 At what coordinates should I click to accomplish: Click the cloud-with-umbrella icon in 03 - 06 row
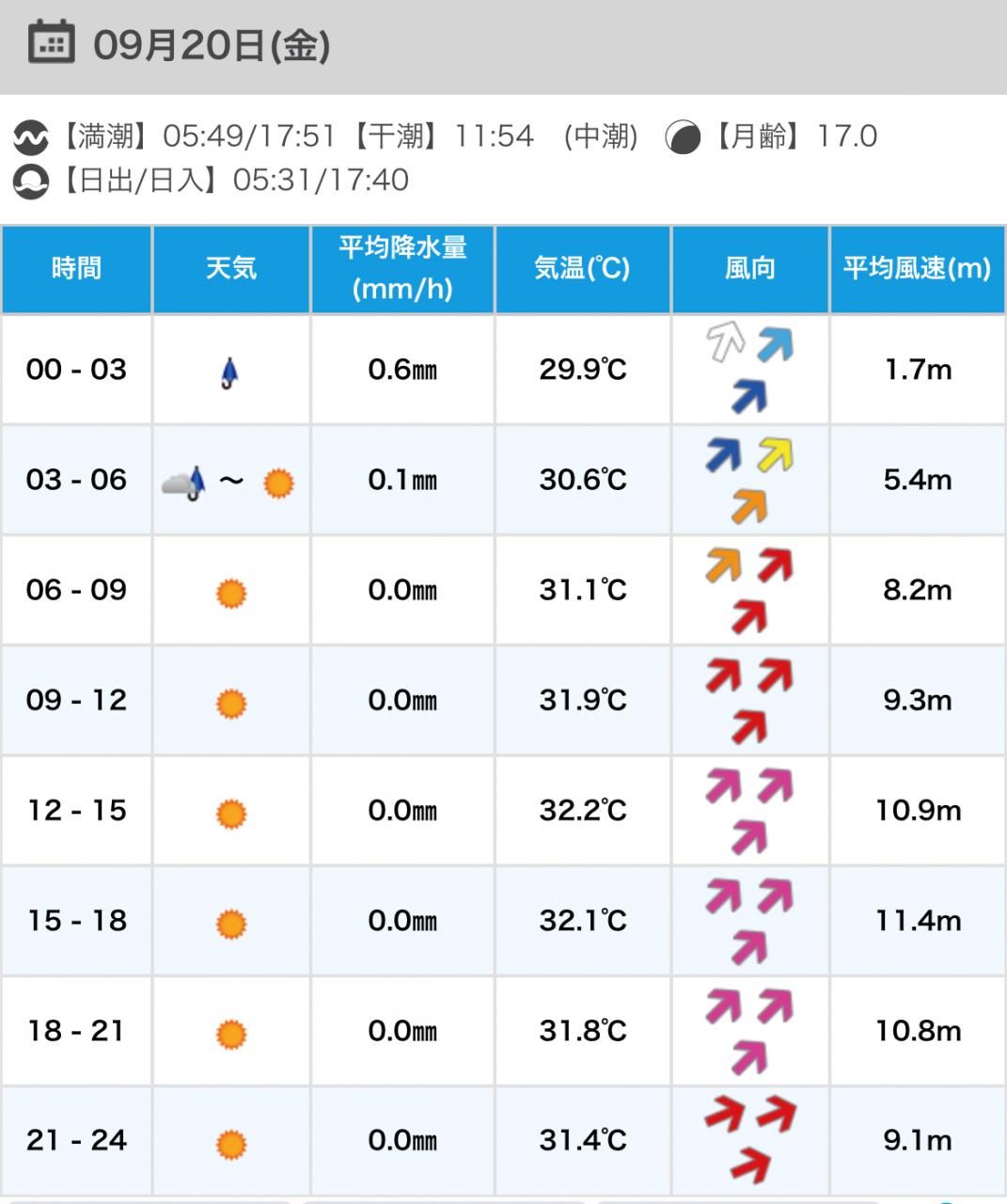pyautogui.click(x=184, y=483)
